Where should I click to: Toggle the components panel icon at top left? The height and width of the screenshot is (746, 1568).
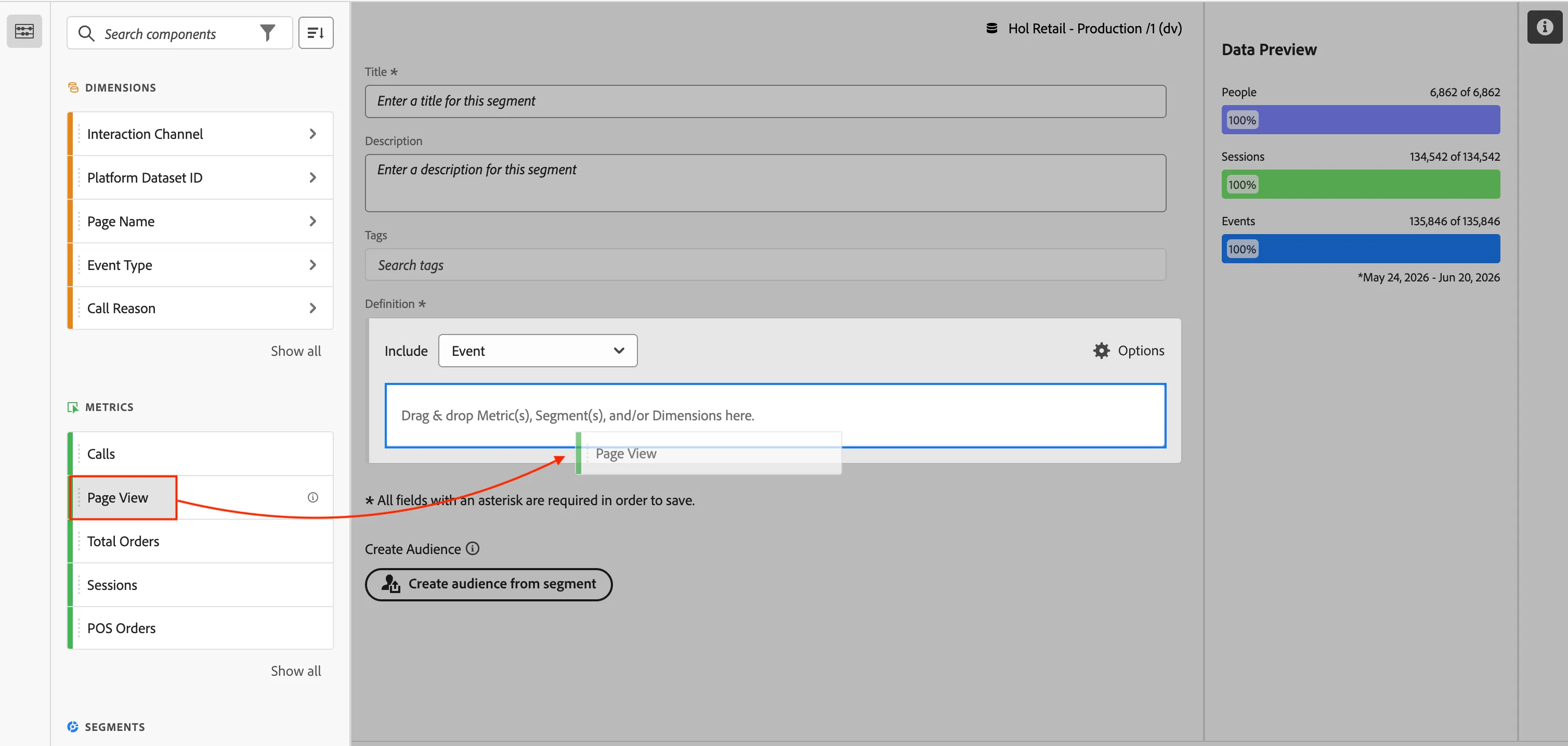click(24, 31)
